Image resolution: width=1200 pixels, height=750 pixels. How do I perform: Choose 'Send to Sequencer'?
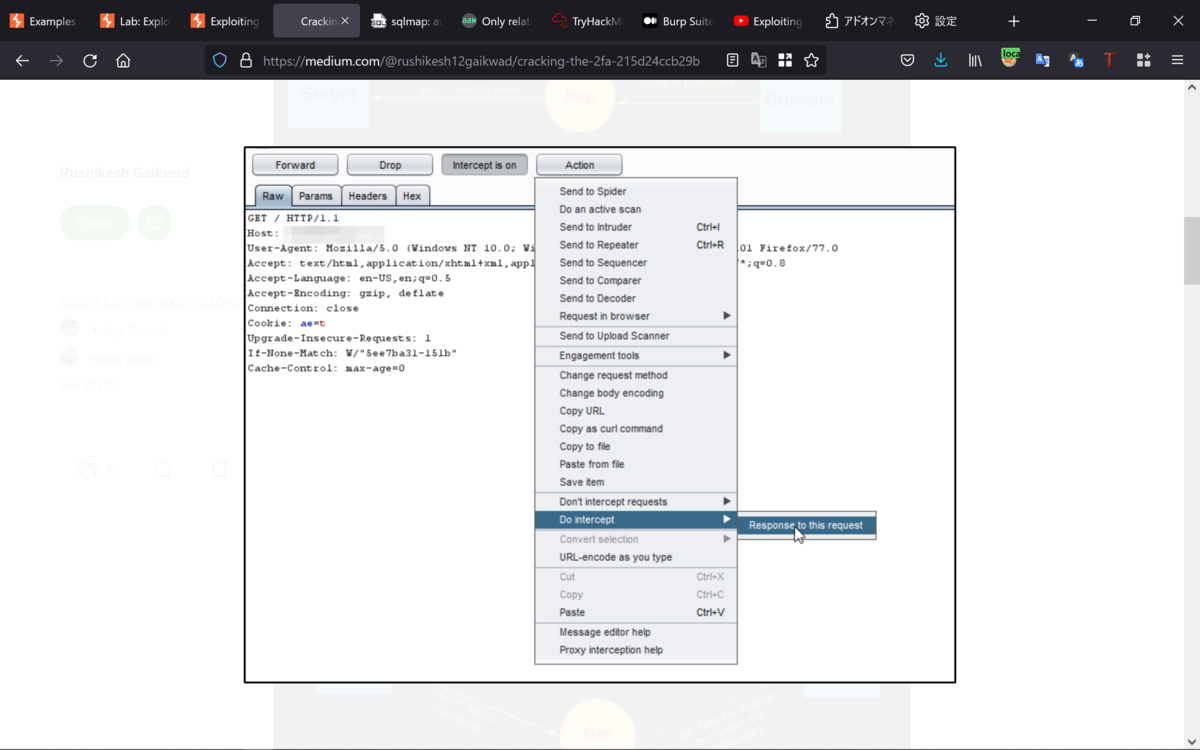tap(636, 263)
